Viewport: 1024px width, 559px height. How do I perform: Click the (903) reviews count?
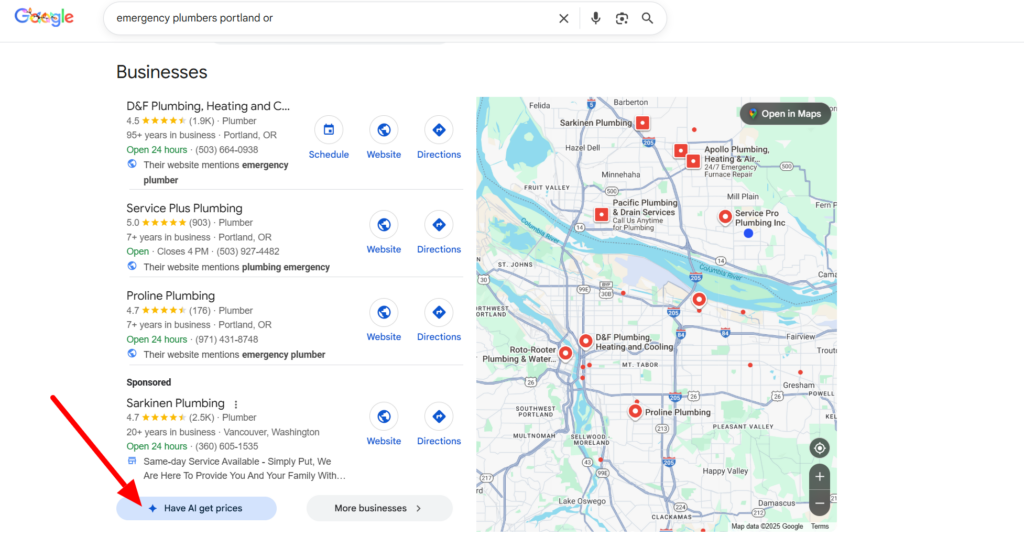click(x=200, y=223)
